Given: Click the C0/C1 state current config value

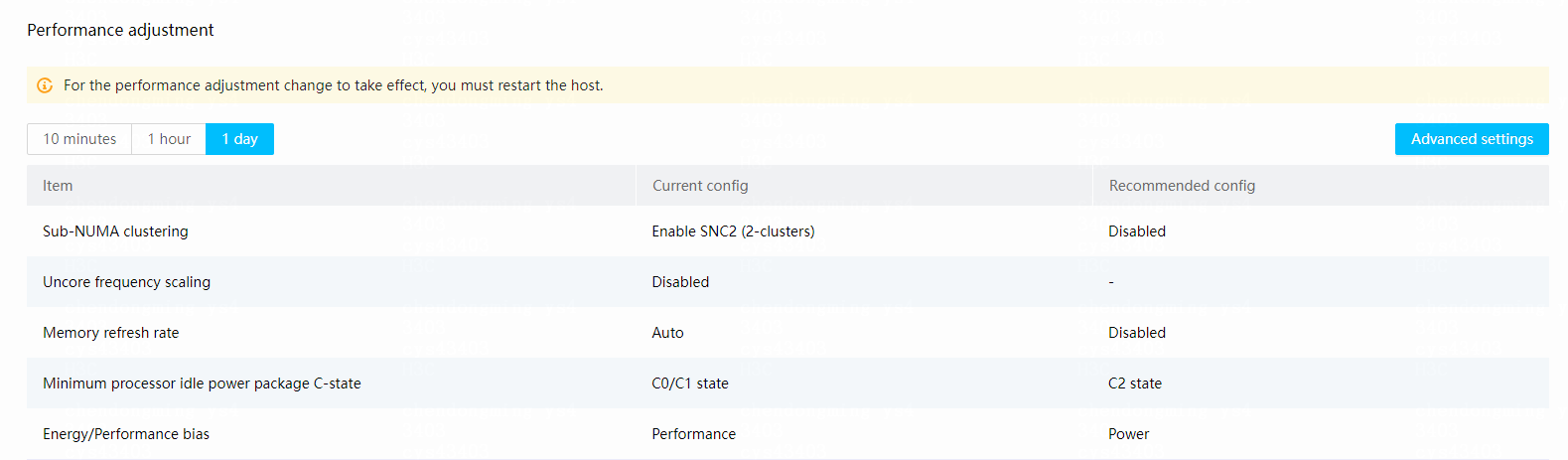Looking at the screenshot, I should pos(690,383).
